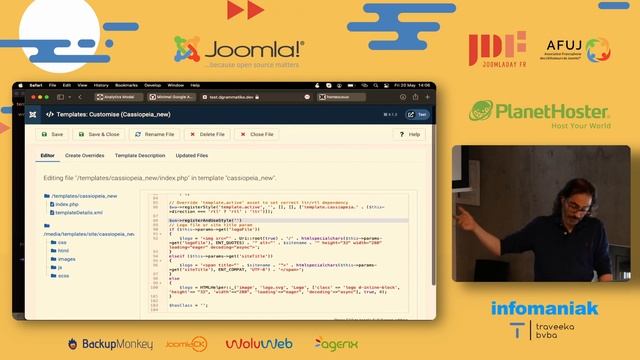Click the highlighted registerAndUseStyle code line

click(288, 220)
